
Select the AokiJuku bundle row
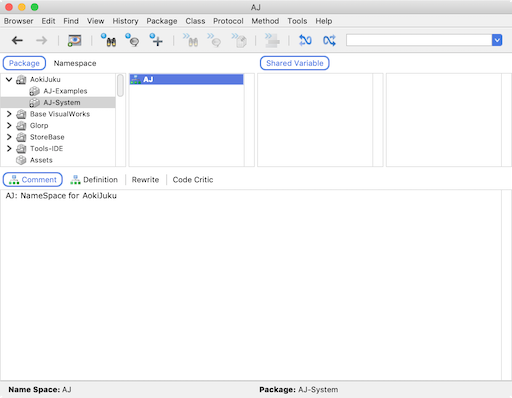coord(58,79)
